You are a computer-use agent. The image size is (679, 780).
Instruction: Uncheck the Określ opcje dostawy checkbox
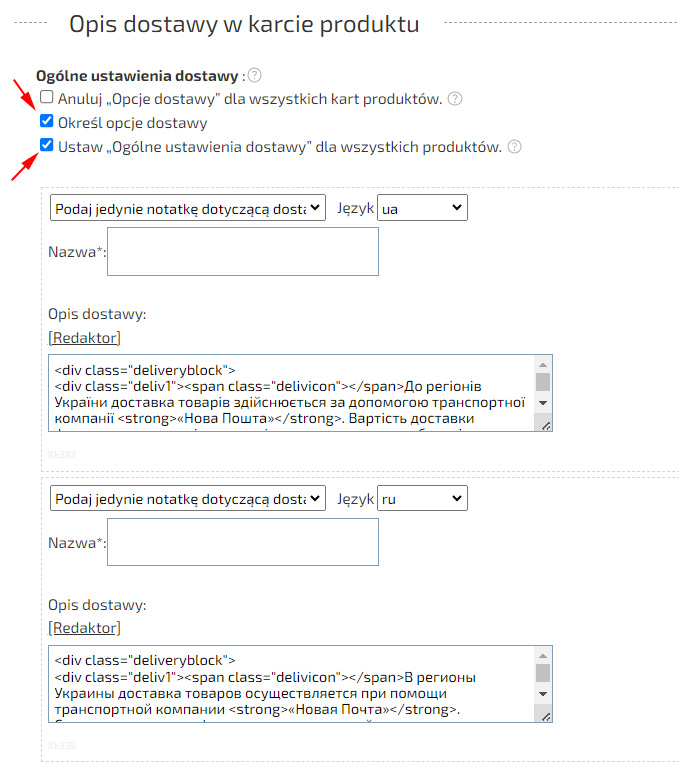[47, 122]
